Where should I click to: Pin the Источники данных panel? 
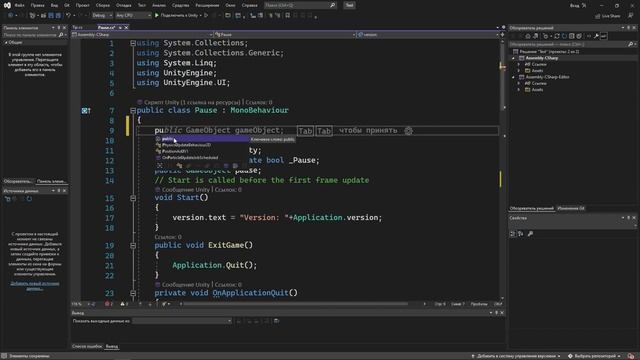click(x=59, y=191)
